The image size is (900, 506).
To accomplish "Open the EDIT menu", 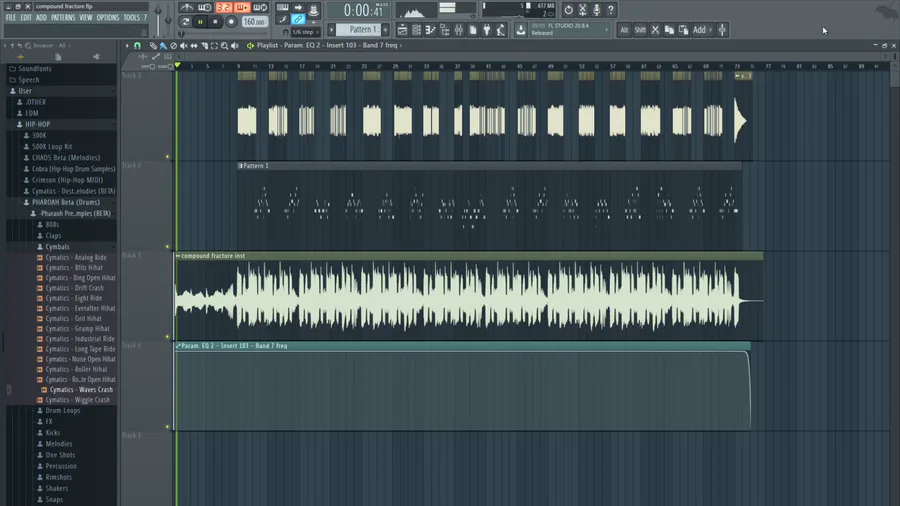I will (26, 18).
